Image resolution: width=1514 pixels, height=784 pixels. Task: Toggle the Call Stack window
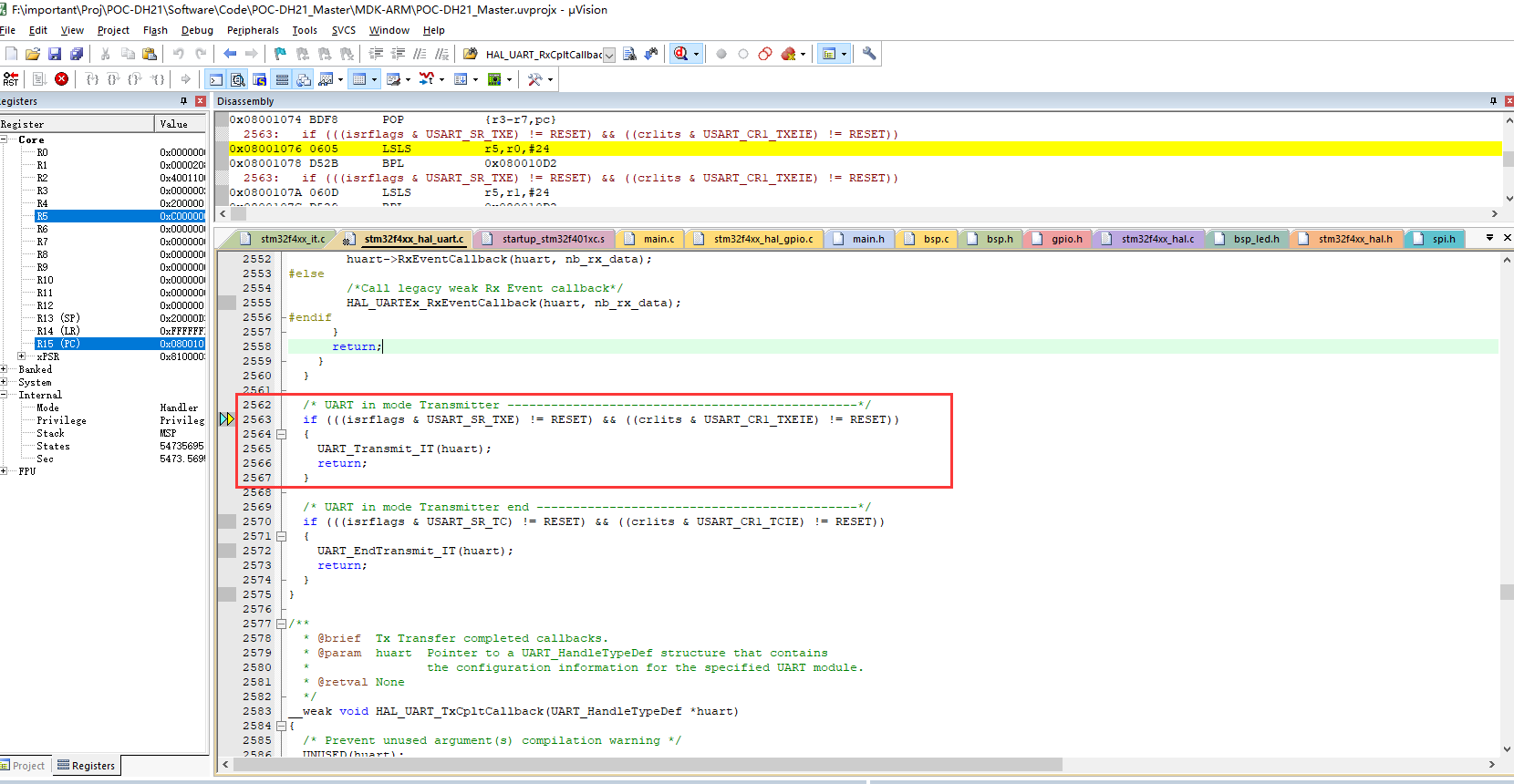pyautogui.click(x=304, y=79)
